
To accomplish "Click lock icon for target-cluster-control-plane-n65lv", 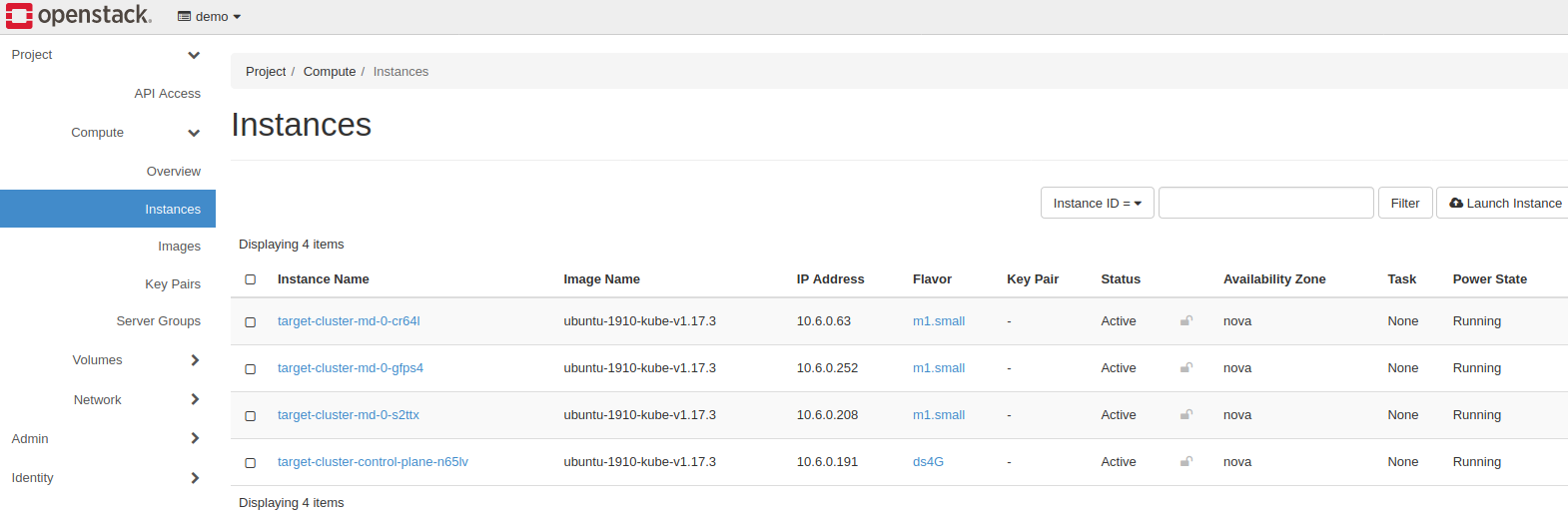I will (x=1186, y=461).
